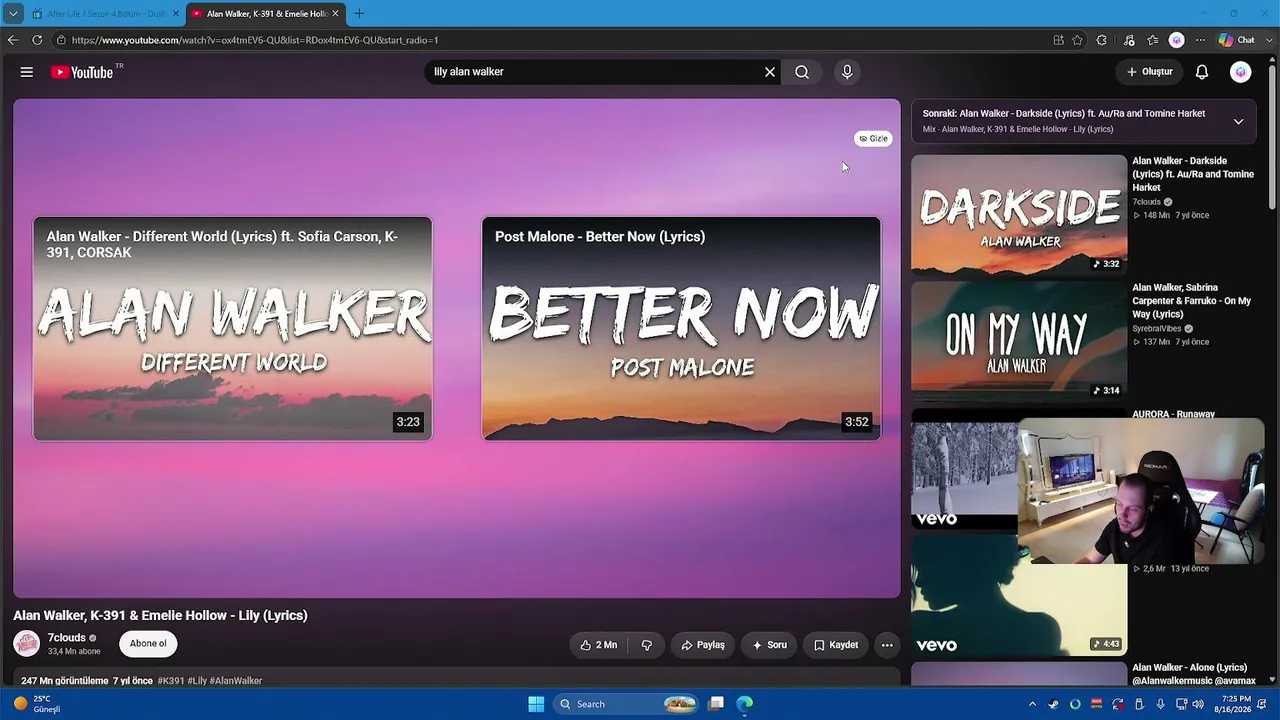The image size is (1280, 720).
Task: Like the video with thumbs up
Action: tap(598, 645)
